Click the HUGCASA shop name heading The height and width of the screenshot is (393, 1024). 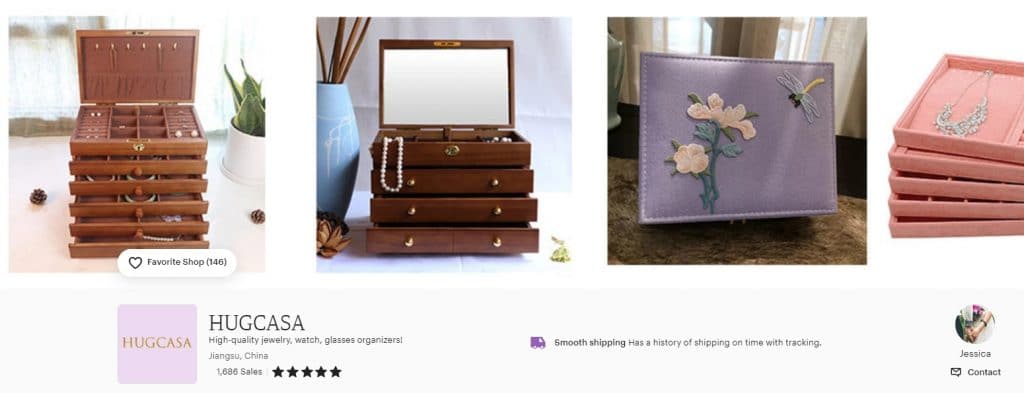[x=257, y=323]
